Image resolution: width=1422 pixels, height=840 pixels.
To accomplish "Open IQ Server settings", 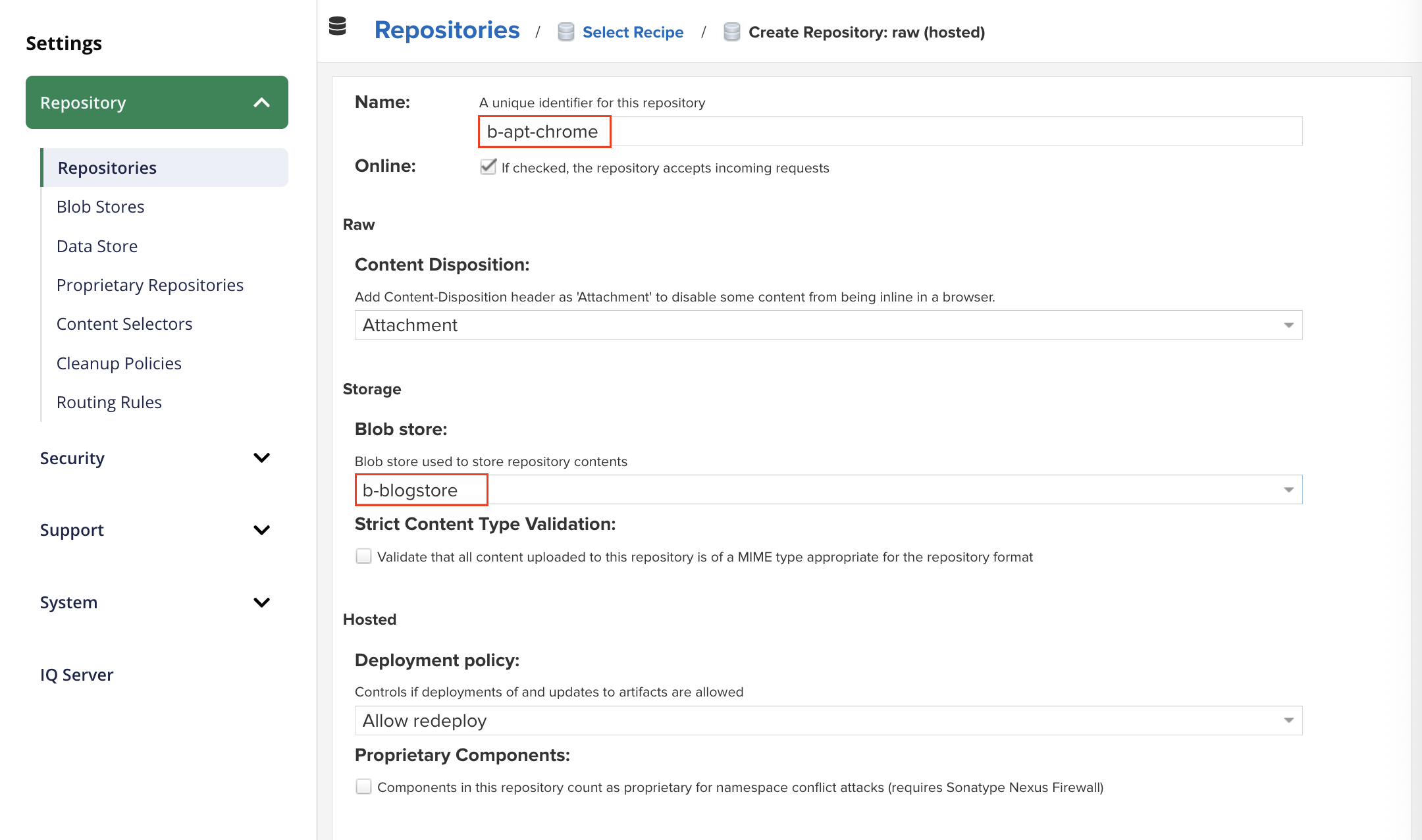I will tap(76, 675).
